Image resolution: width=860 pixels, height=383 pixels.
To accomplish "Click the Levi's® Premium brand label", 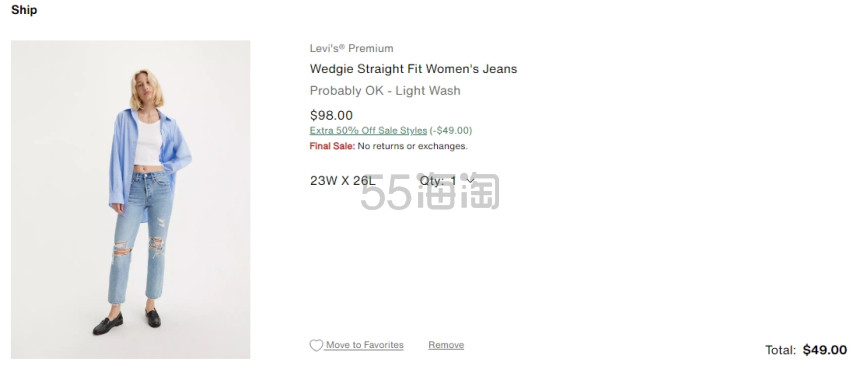I will pos(352,48).
